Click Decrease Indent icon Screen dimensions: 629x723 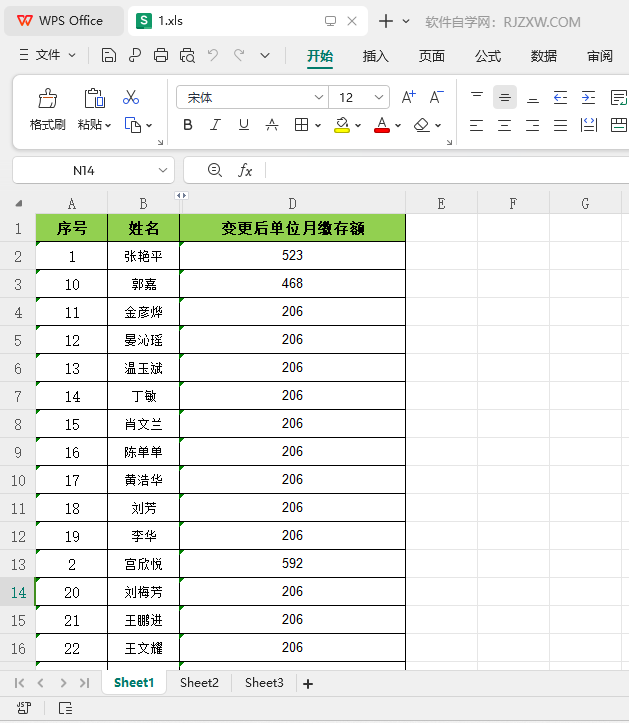pyautogui.click(x=560, y=97)
